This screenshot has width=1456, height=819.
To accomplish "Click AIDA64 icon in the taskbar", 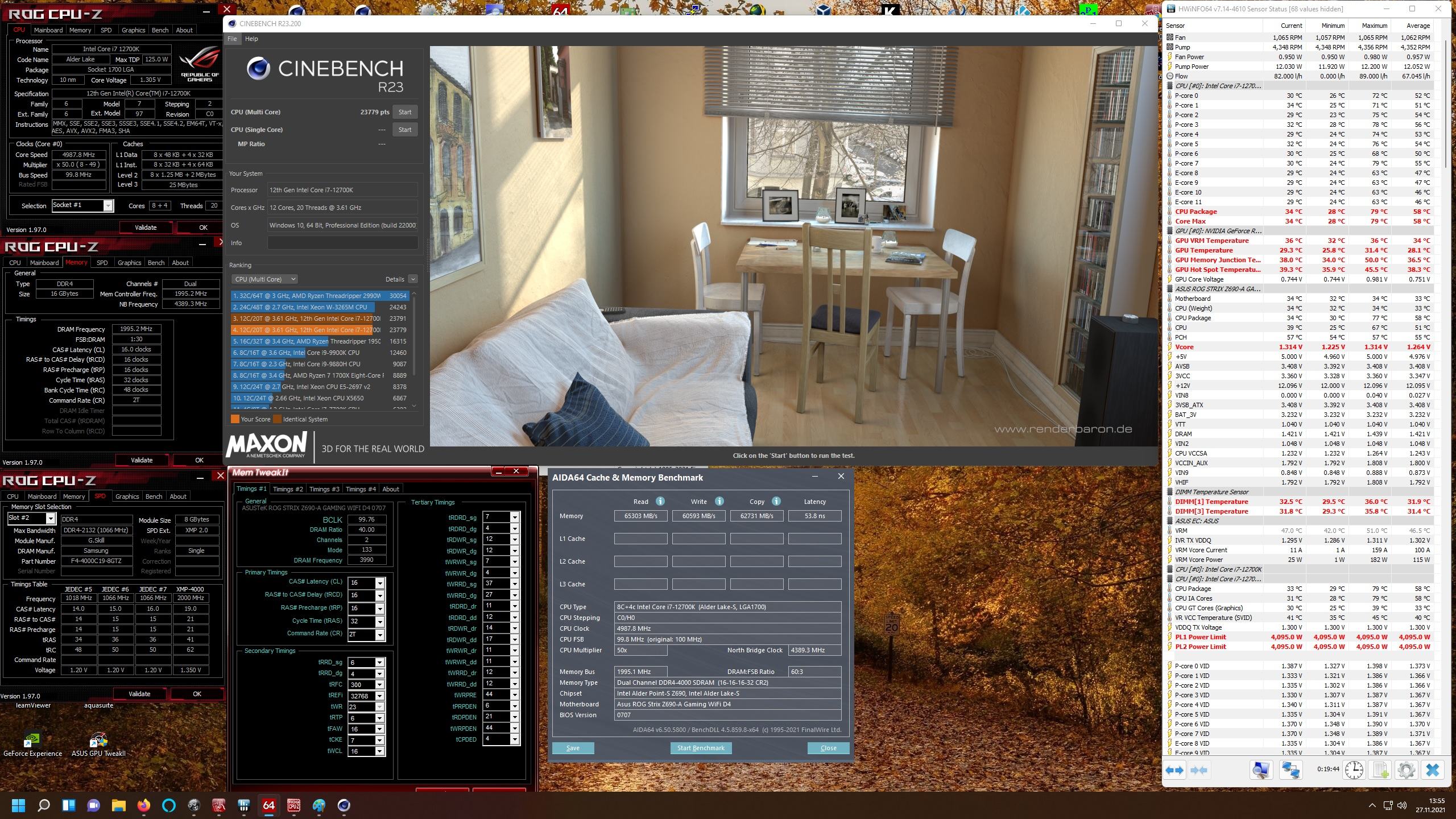I will coord(268,805).
